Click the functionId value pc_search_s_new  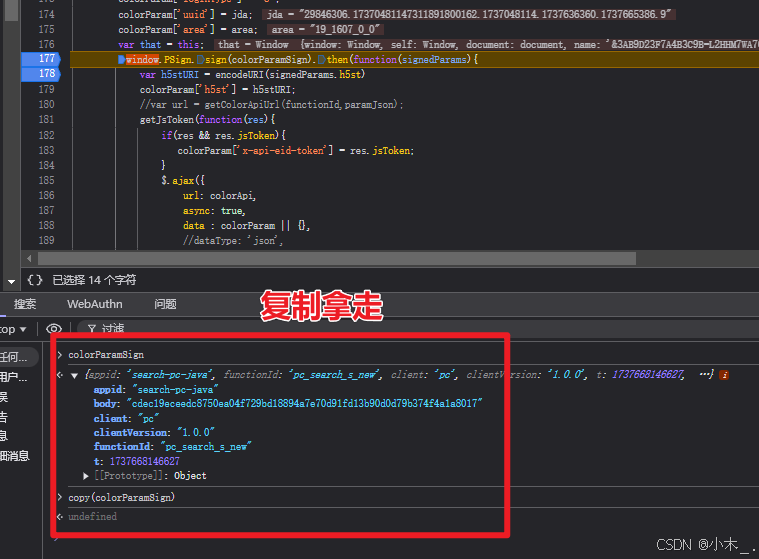point(206,446)
